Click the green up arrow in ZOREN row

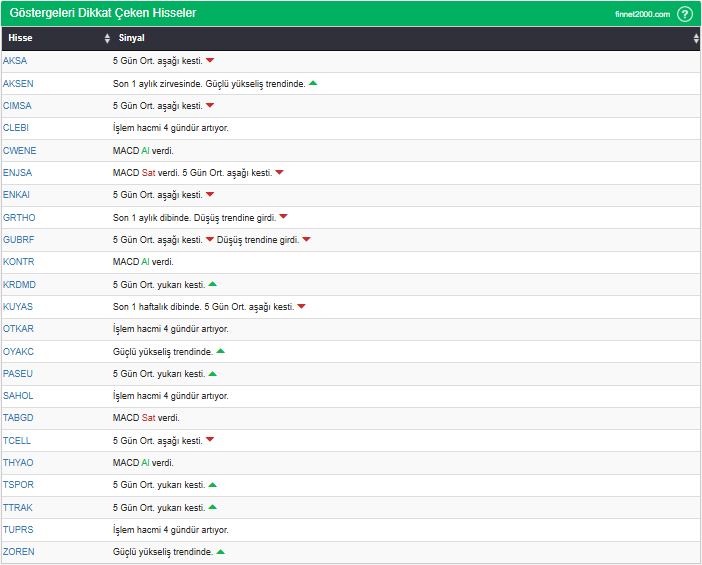click(x=220, y=551)
